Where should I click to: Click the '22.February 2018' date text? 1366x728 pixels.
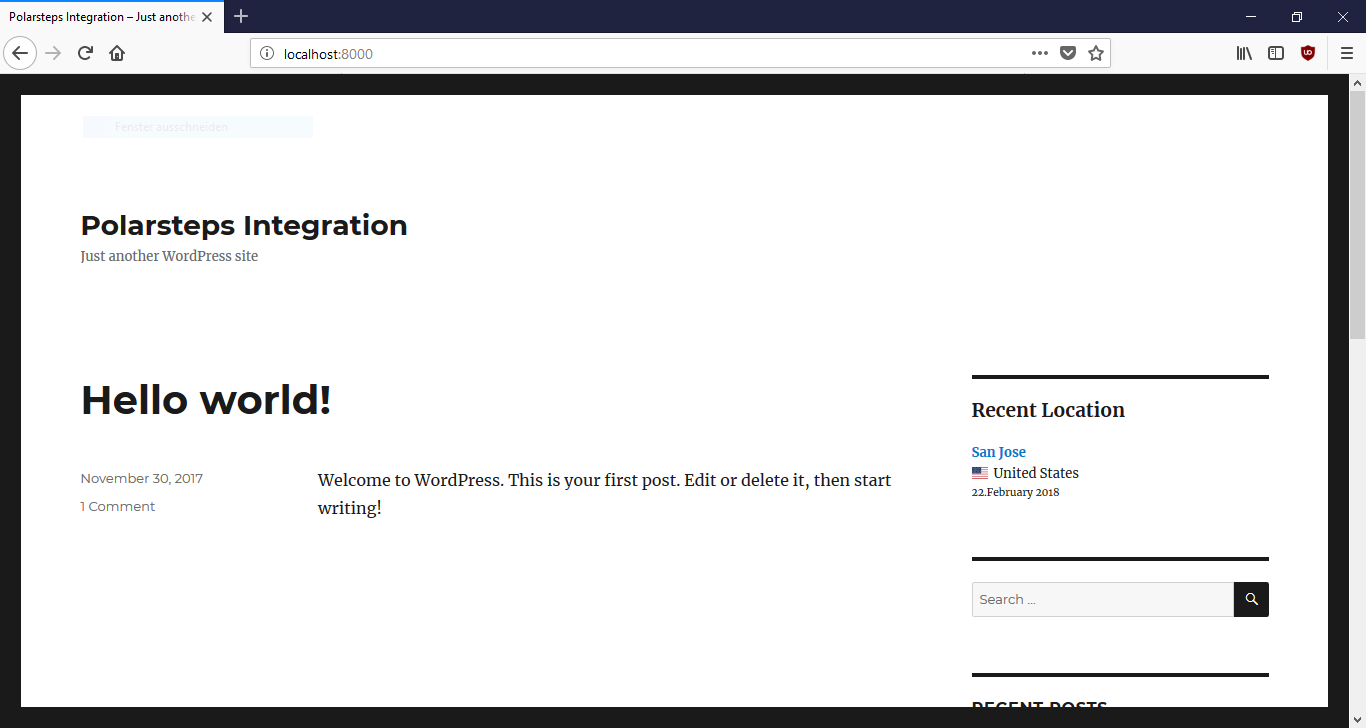point(1016,492)
